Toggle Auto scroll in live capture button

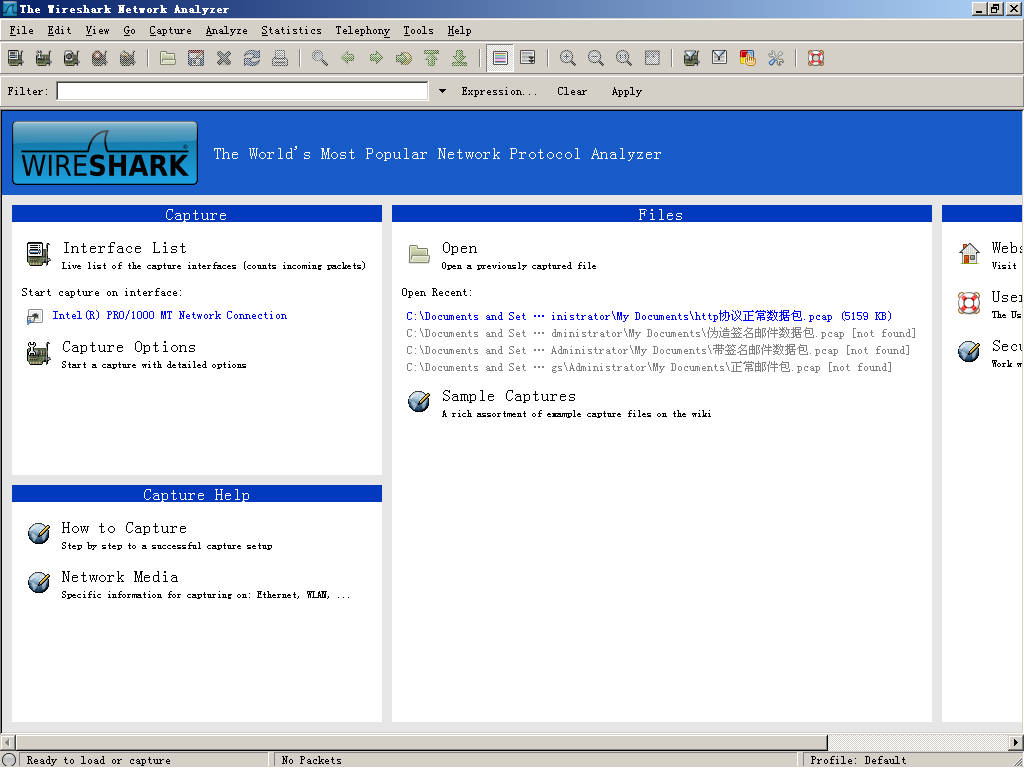[x=528, y=58]
